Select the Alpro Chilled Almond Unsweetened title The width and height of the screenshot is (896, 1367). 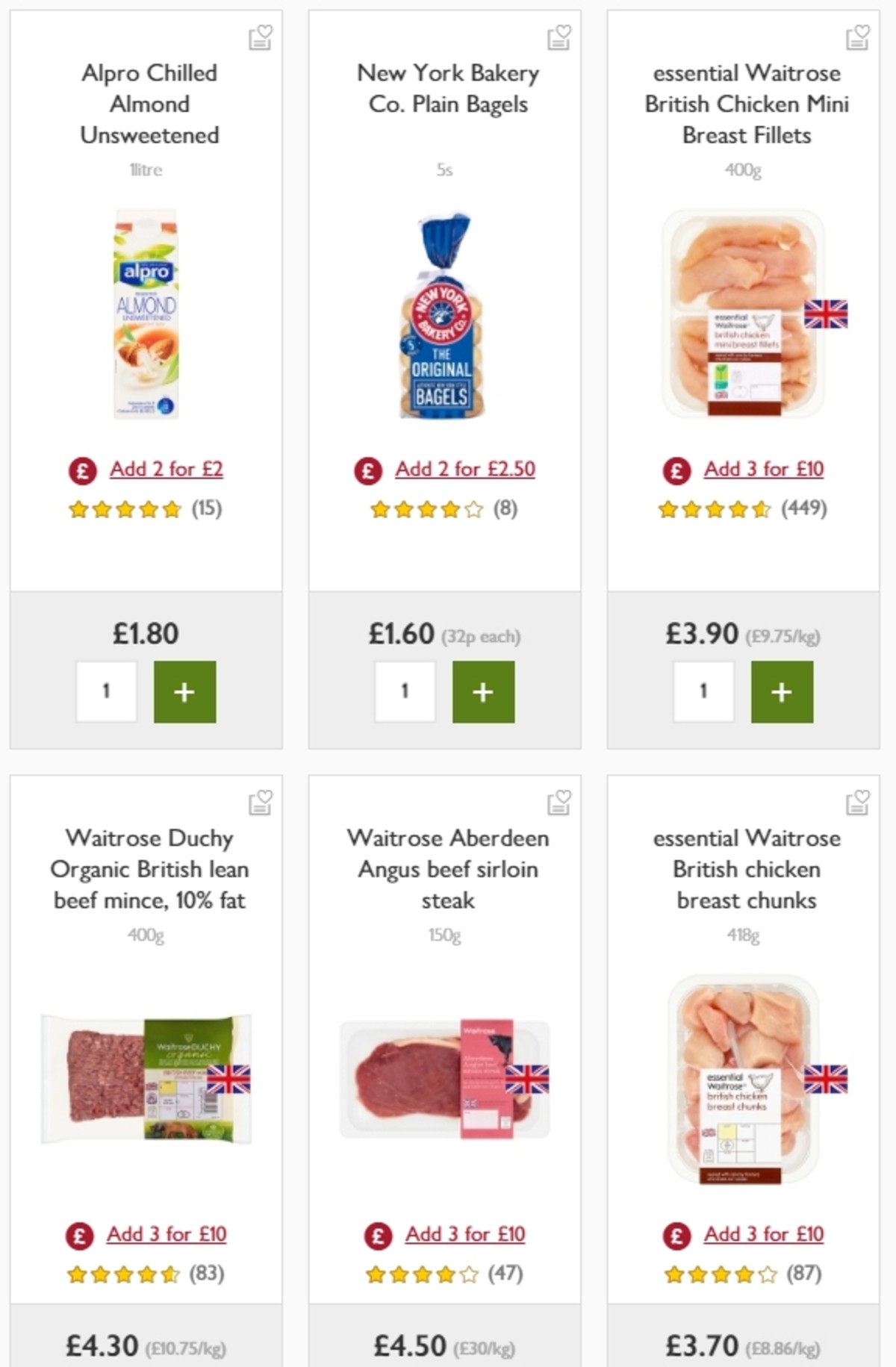[x=149, y=105]
